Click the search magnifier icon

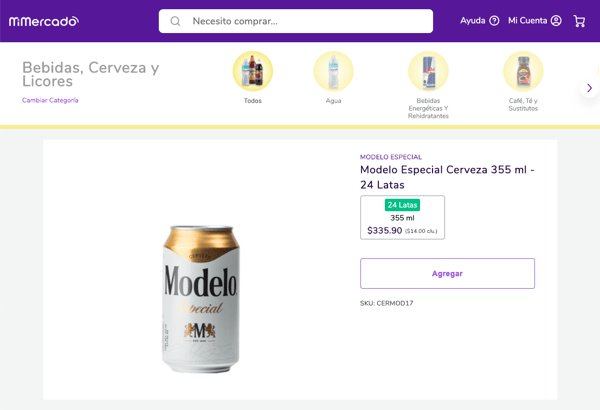tap(175, 21)
